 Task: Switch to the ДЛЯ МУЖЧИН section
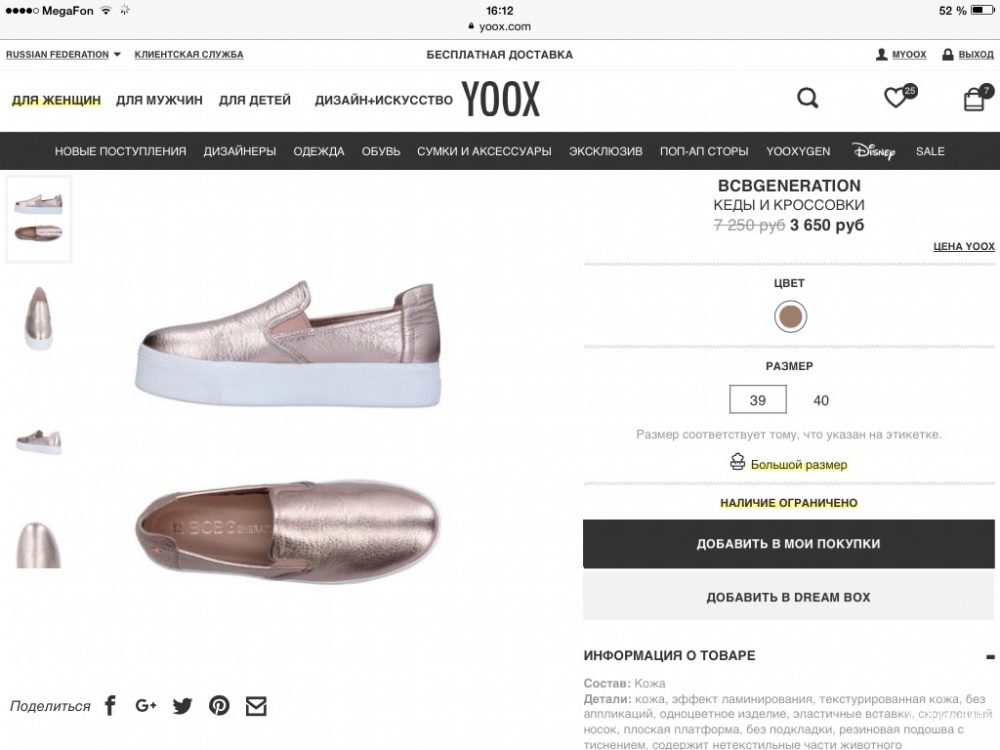pos(160,100)
